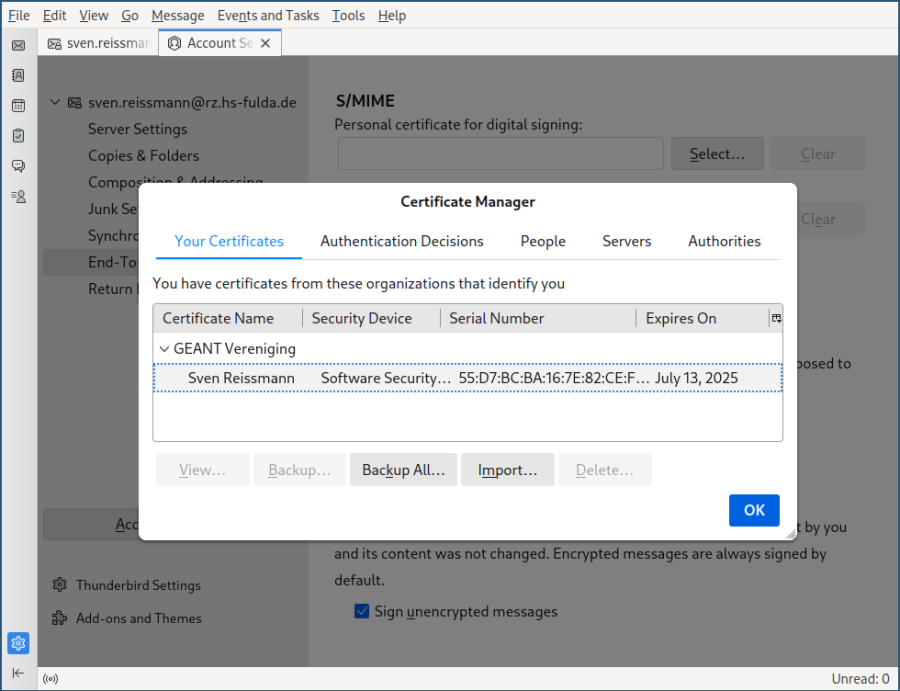Open the Tasks space

(x=18, y=135)
